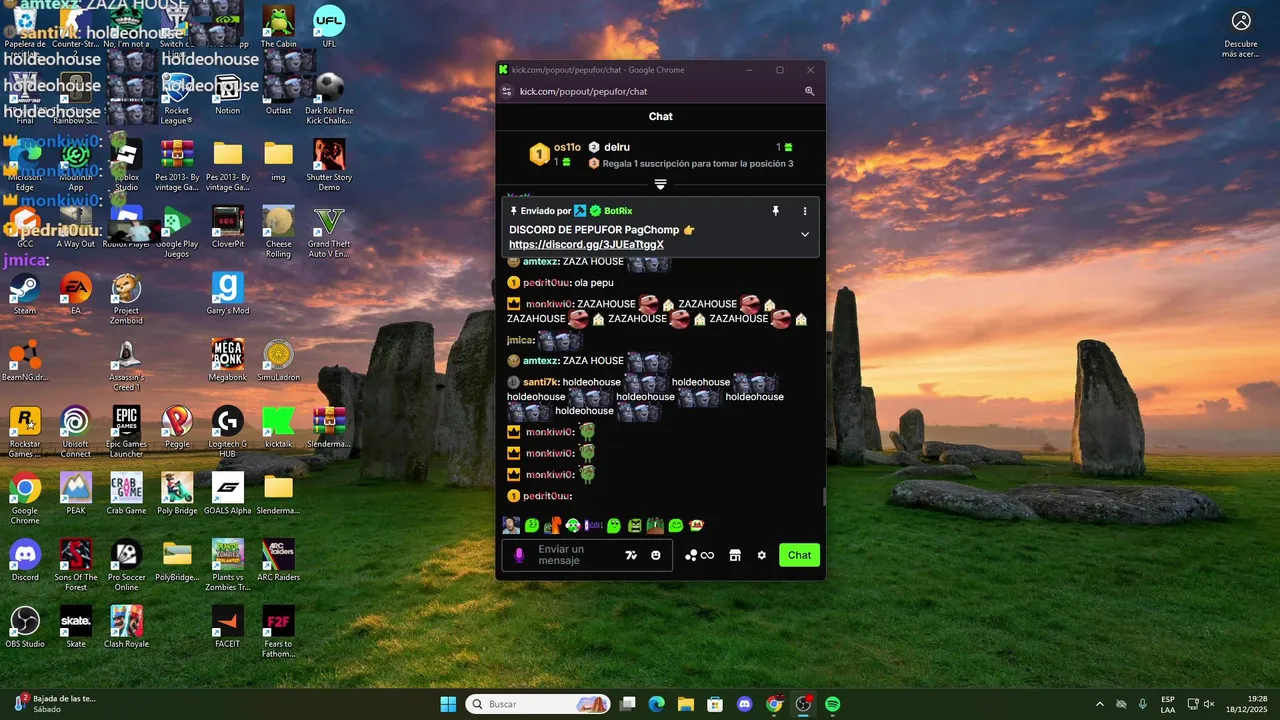1280x720 pixels.
Task: Click 'Regala 1 suscripción' position 3 text
Action: pyautogui.click(x=698, y=164)
